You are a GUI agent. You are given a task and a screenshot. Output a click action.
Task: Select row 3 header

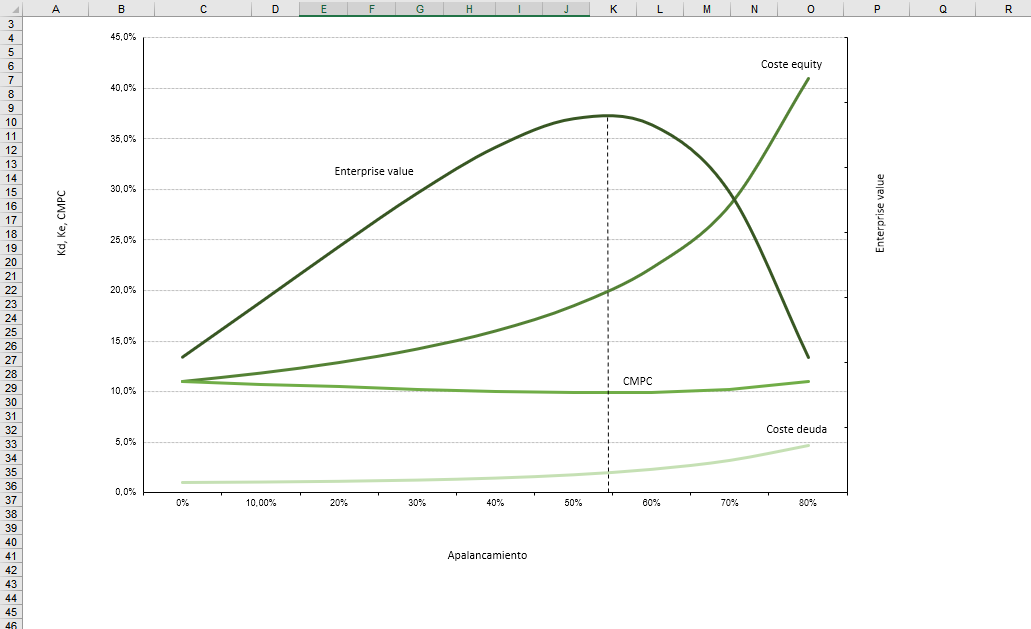pos(10,23)
